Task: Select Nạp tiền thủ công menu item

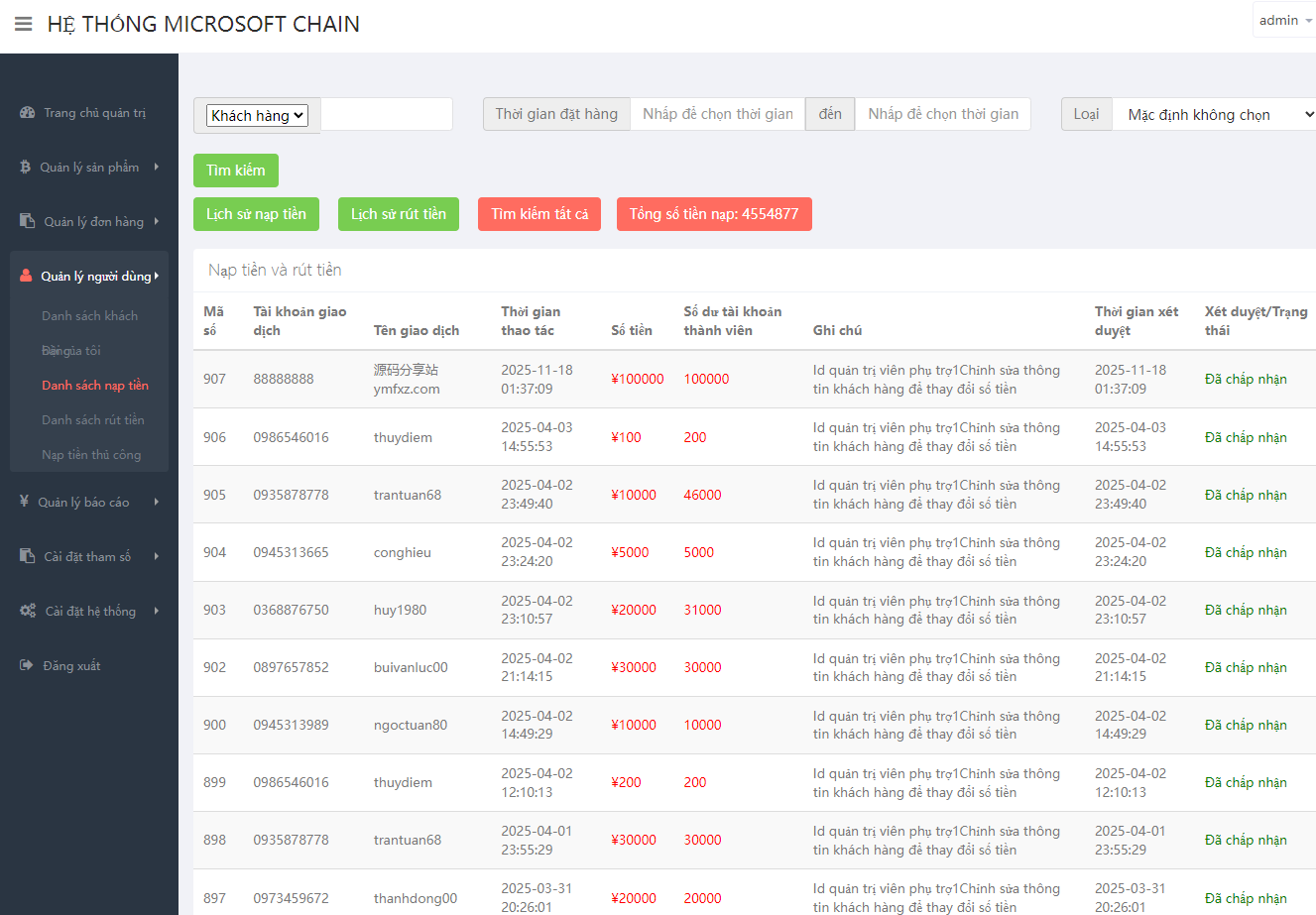Action: (x=91, y=455)
